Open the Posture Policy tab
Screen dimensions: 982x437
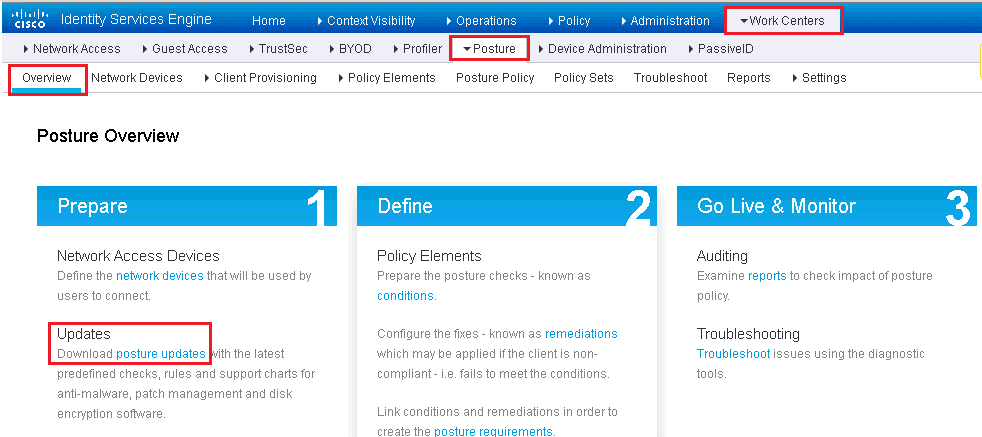click(x=495, y=78)
